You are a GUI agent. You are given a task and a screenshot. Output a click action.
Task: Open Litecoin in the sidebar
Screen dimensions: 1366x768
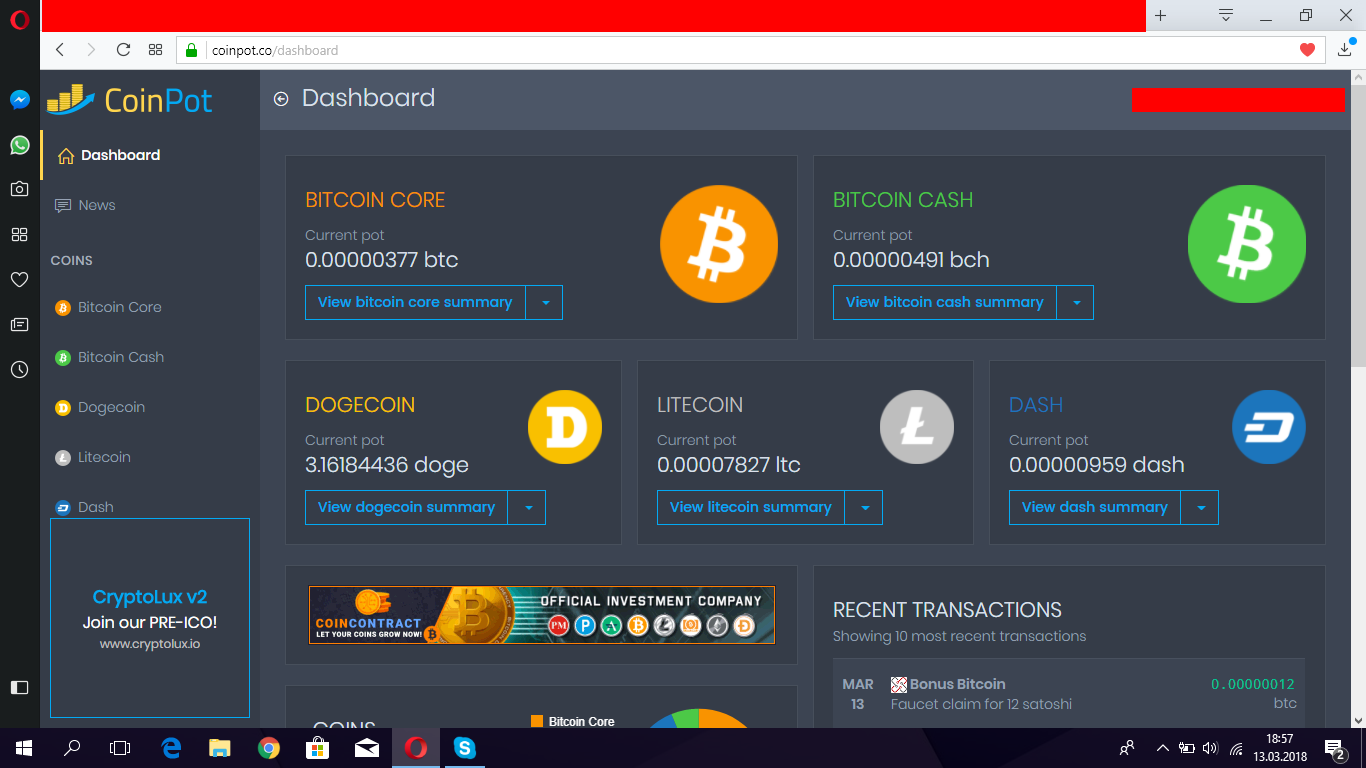point(150,457)
